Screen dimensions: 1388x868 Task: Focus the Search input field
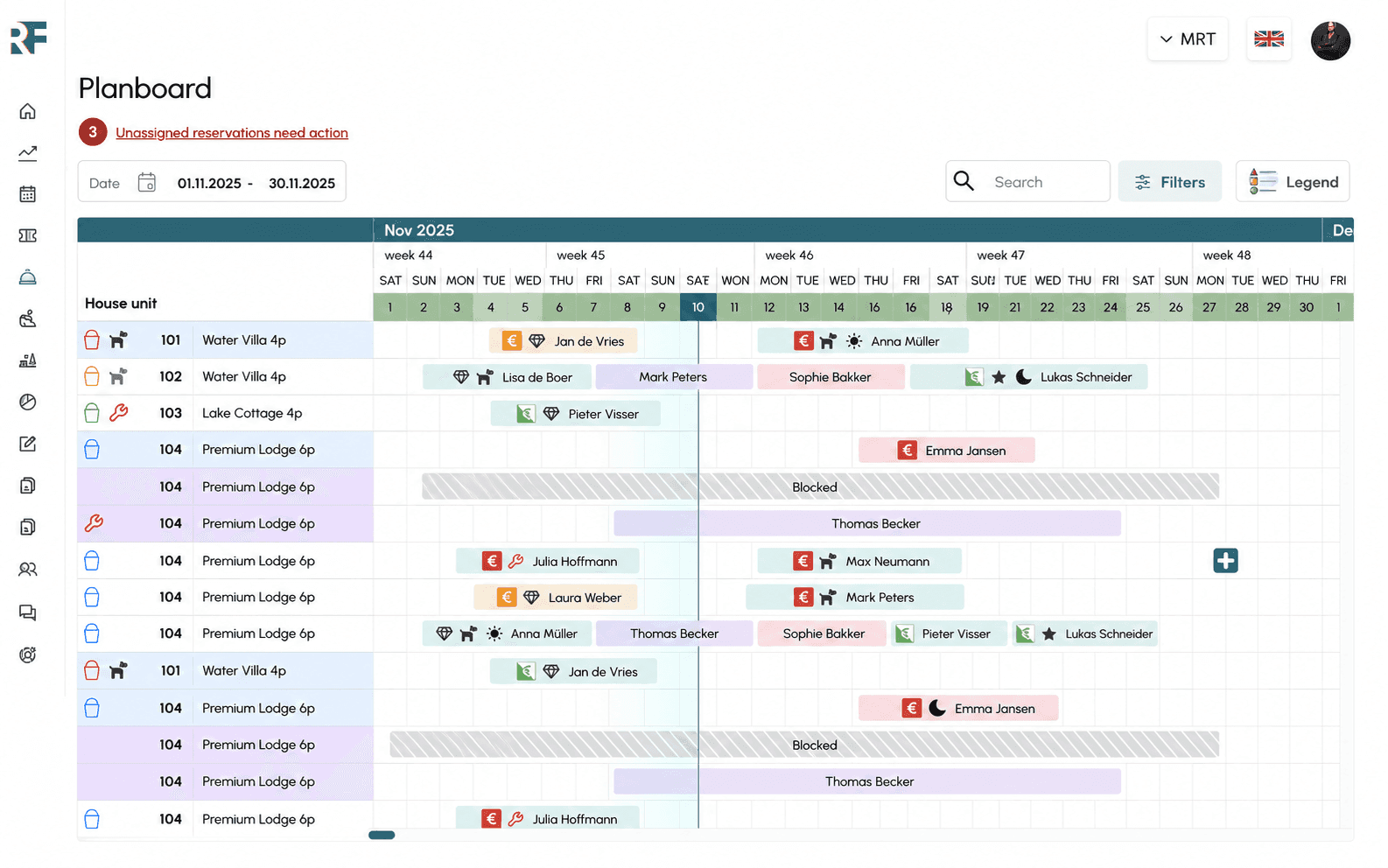pos(1028,181)
